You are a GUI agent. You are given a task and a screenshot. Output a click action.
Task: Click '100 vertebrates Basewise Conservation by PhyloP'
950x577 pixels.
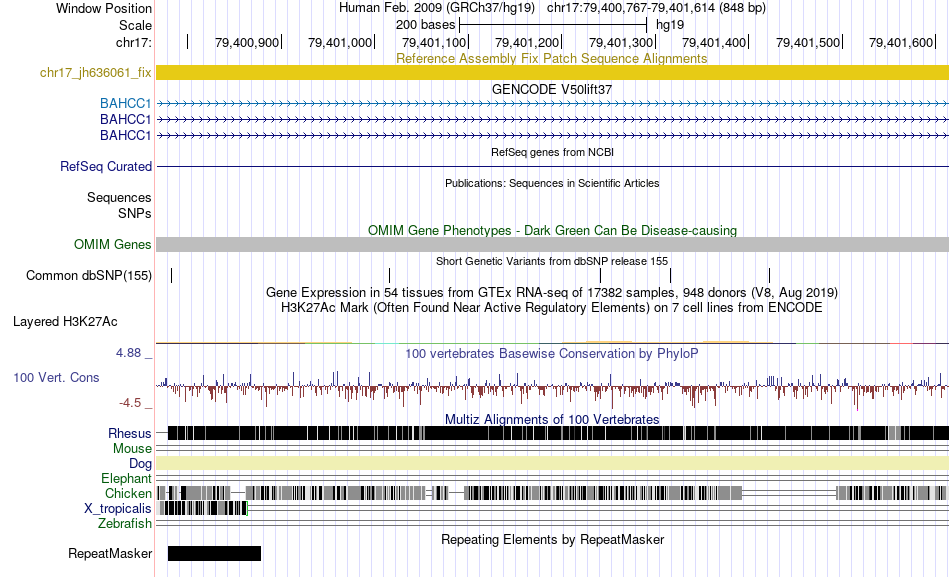[552, 353]
